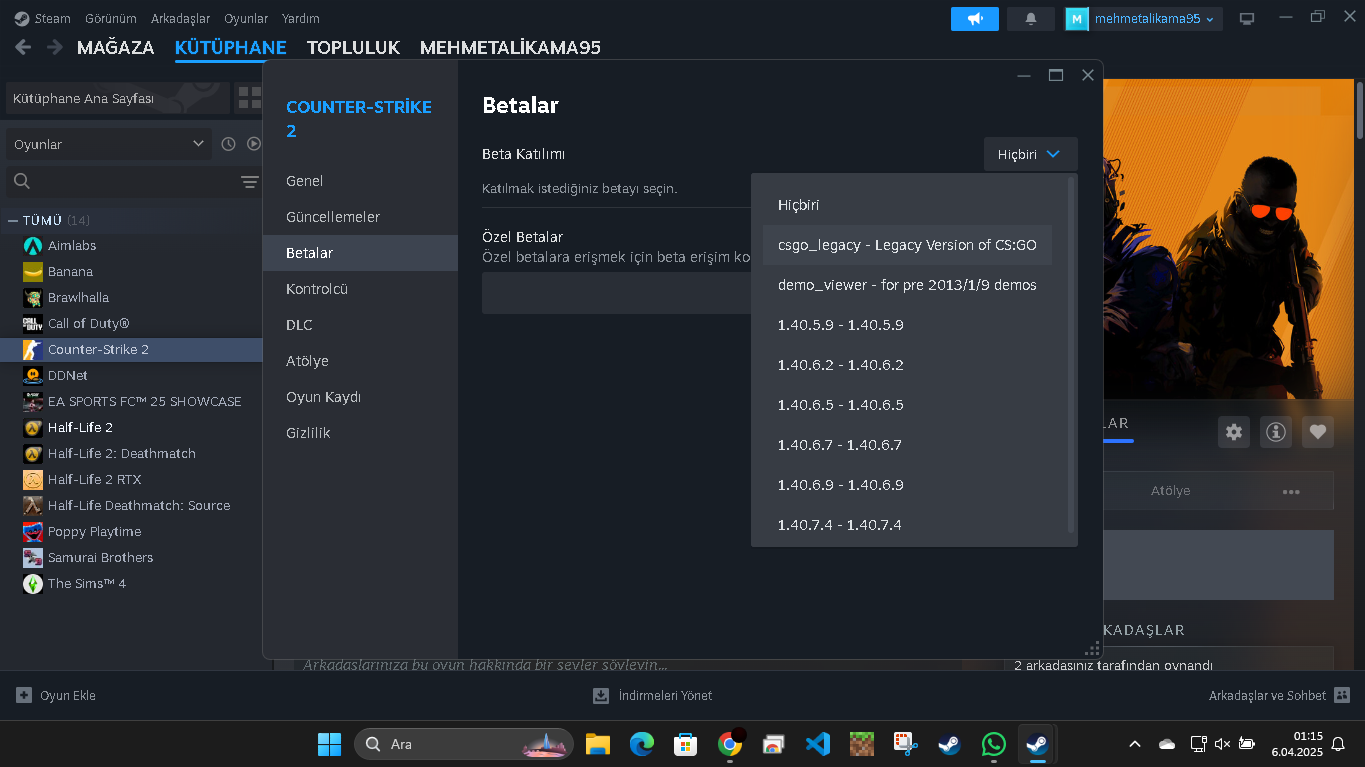Open the MEHMETALİKAMA95 profile navigation link
The width and height of the screenshot is (1365, 767).
pos(510,47)
